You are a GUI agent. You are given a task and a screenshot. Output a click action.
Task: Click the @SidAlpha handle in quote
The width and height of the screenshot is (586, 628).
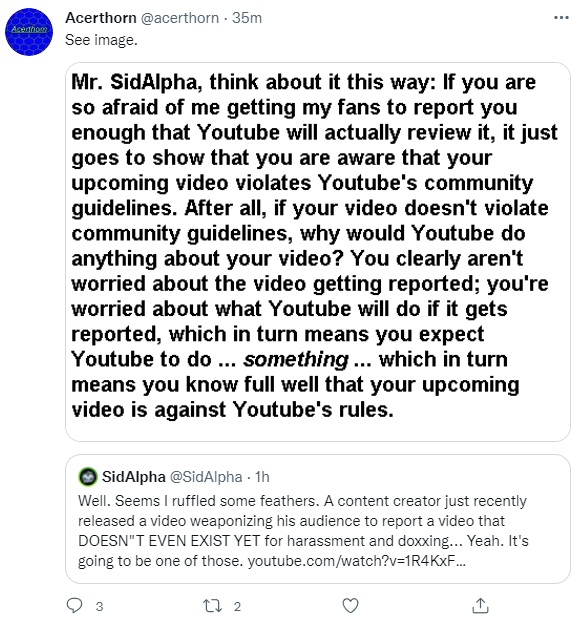coord(206,477)
